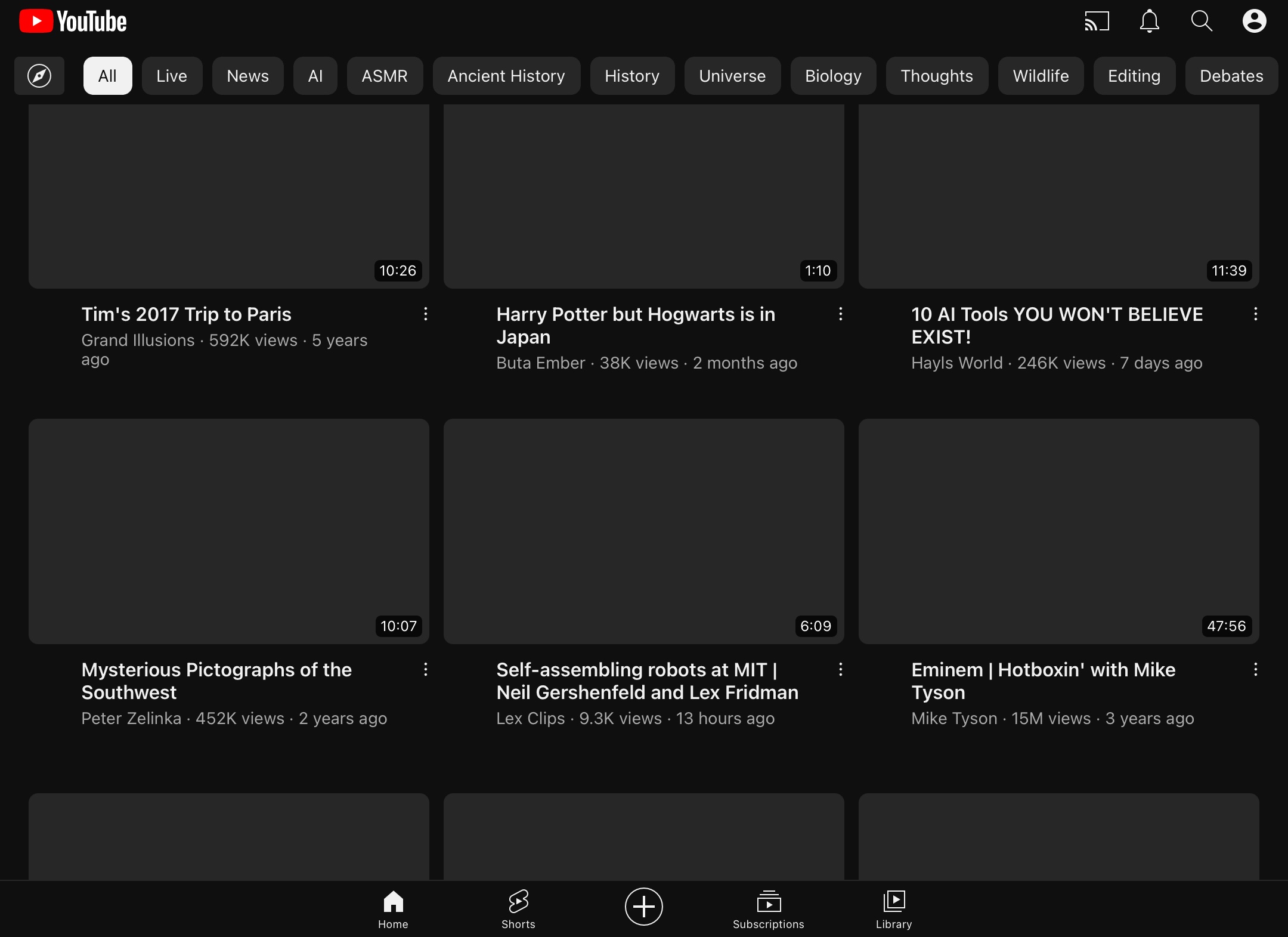
Task: Open options menu for Eminem Hotboxin' video
Action: pos(1256,670)
